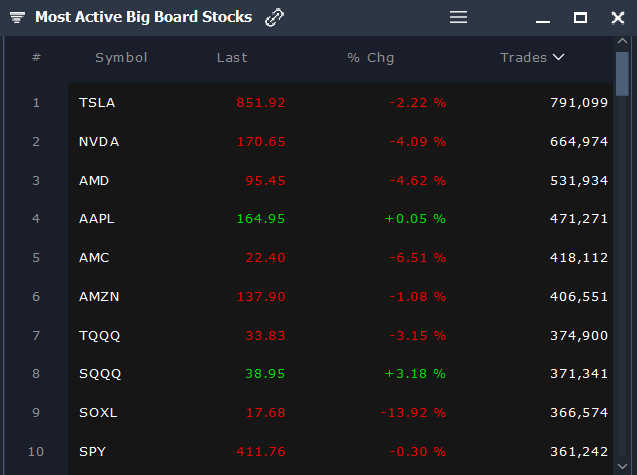Click trades value 371,341
This screenshot has width=637, height=475.
pyautogui.click(x=579, y=374)
